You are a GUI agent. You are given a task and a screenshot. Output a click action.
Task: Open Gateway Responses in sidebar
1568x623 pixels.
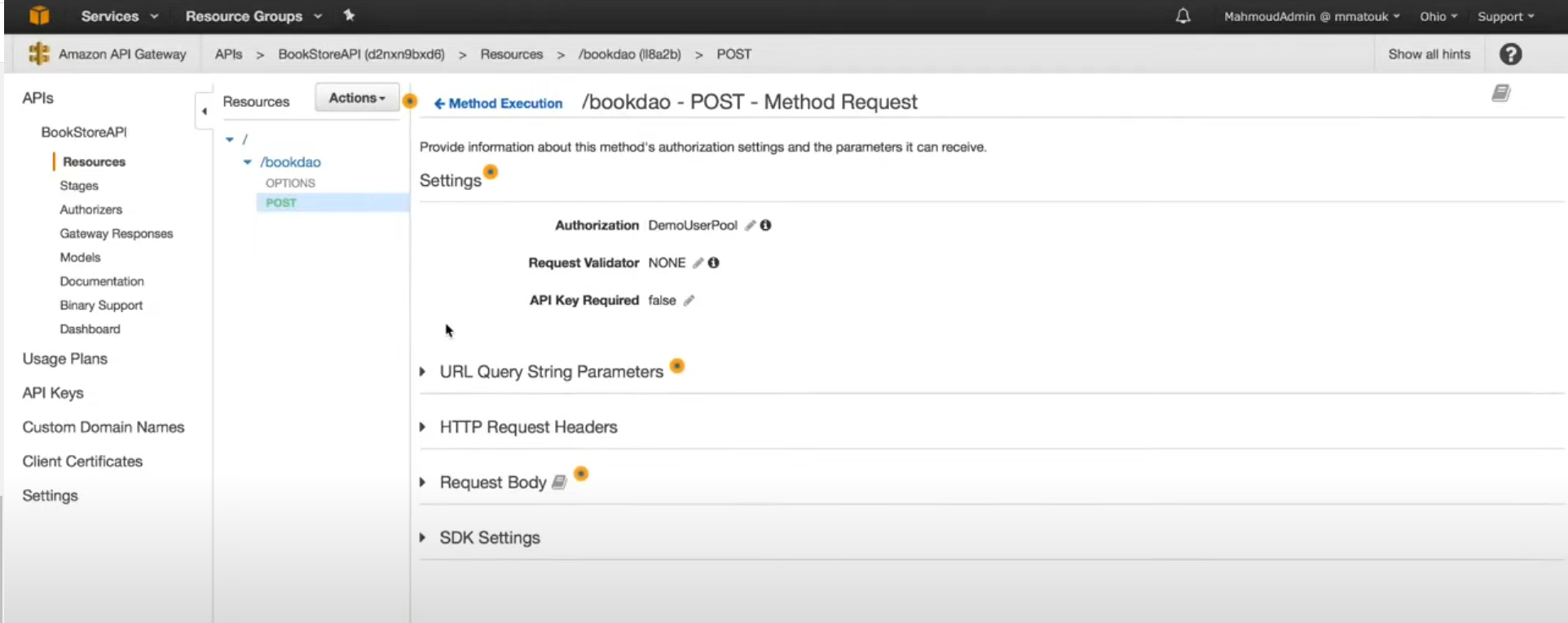pos(117,233)
